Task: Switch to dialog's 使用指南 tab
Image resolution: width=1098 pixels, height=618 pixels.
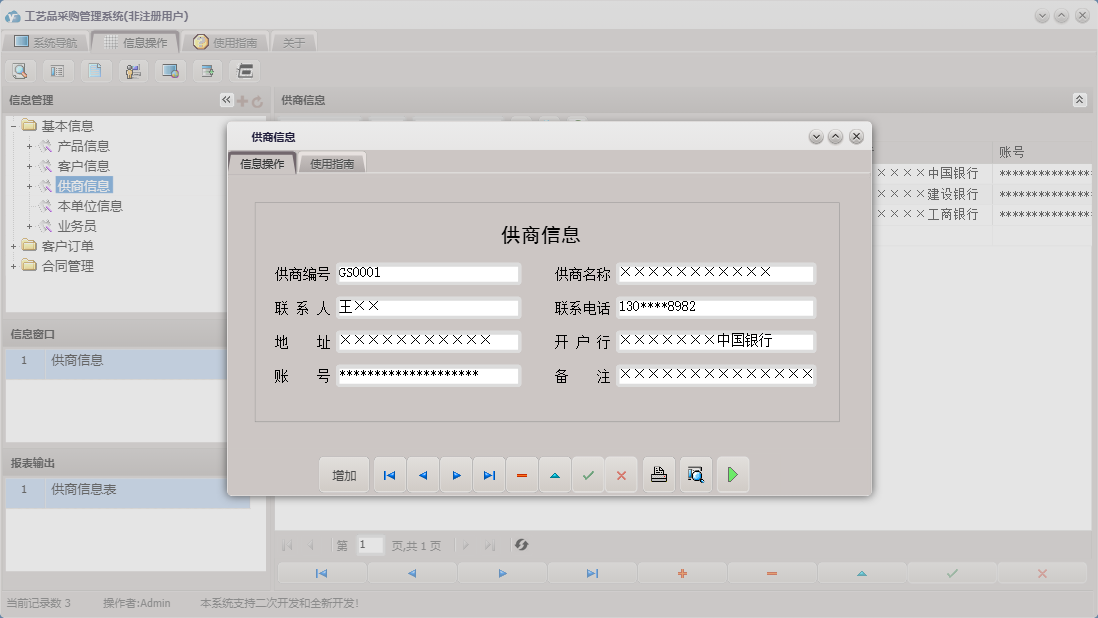Action: (x=332, y=164)
